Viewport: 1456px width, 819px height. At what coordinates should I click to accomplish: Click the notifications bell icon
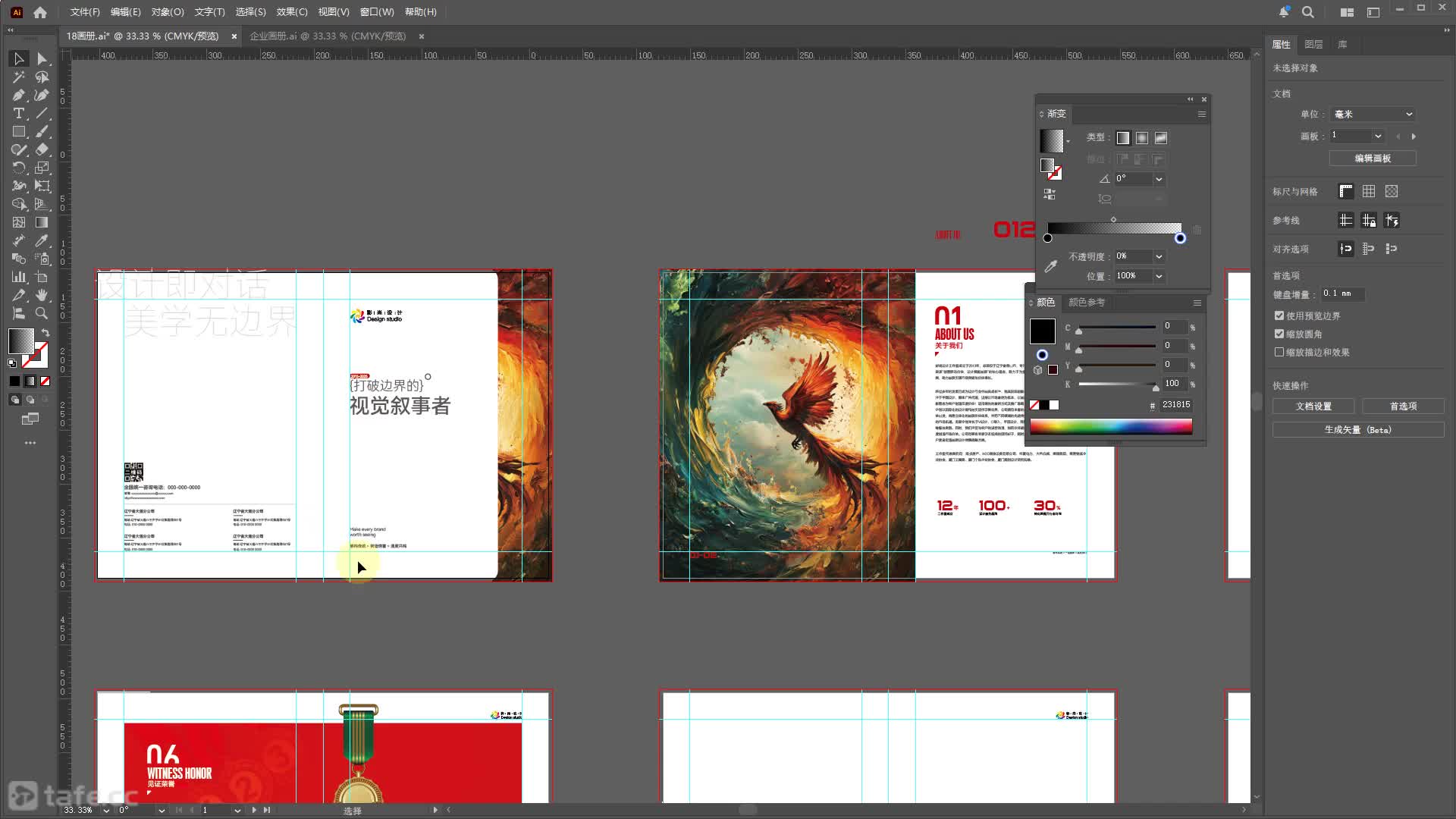pyautogui.click(x=1284, y=12)
